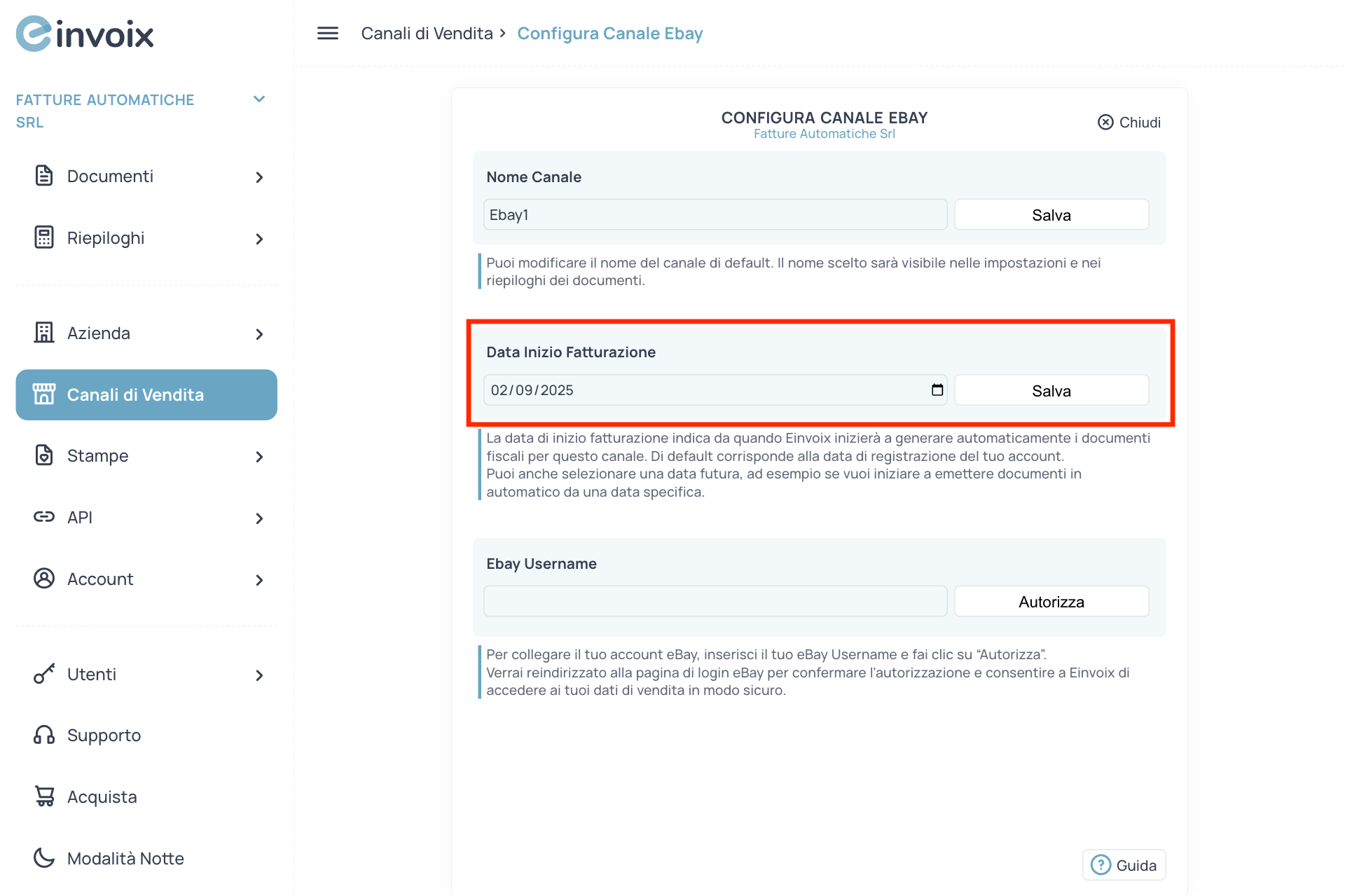Click Autorizza to connect eBay account
Screen dimensions: 1345x896
(1051, 600)
